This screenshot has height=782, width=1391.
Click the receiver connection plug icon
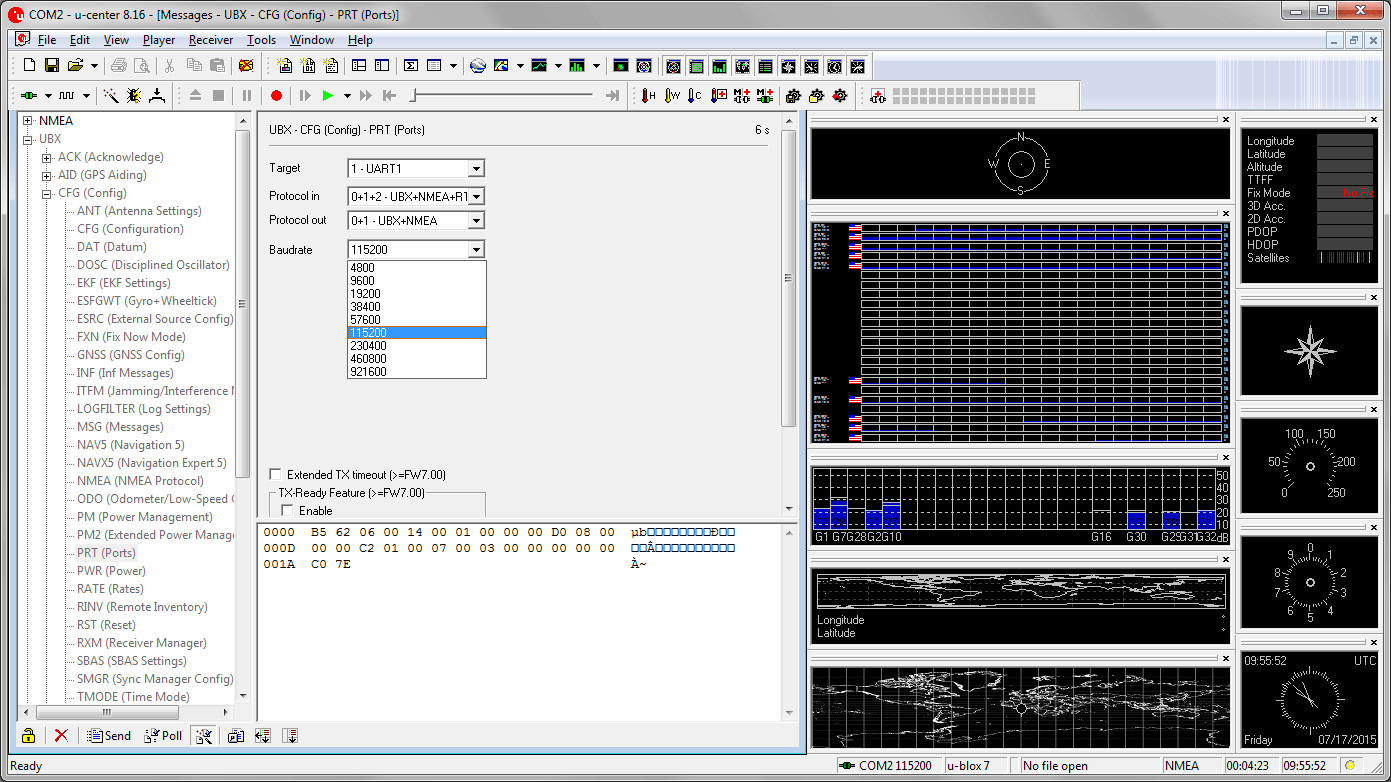tap(30, 95)
